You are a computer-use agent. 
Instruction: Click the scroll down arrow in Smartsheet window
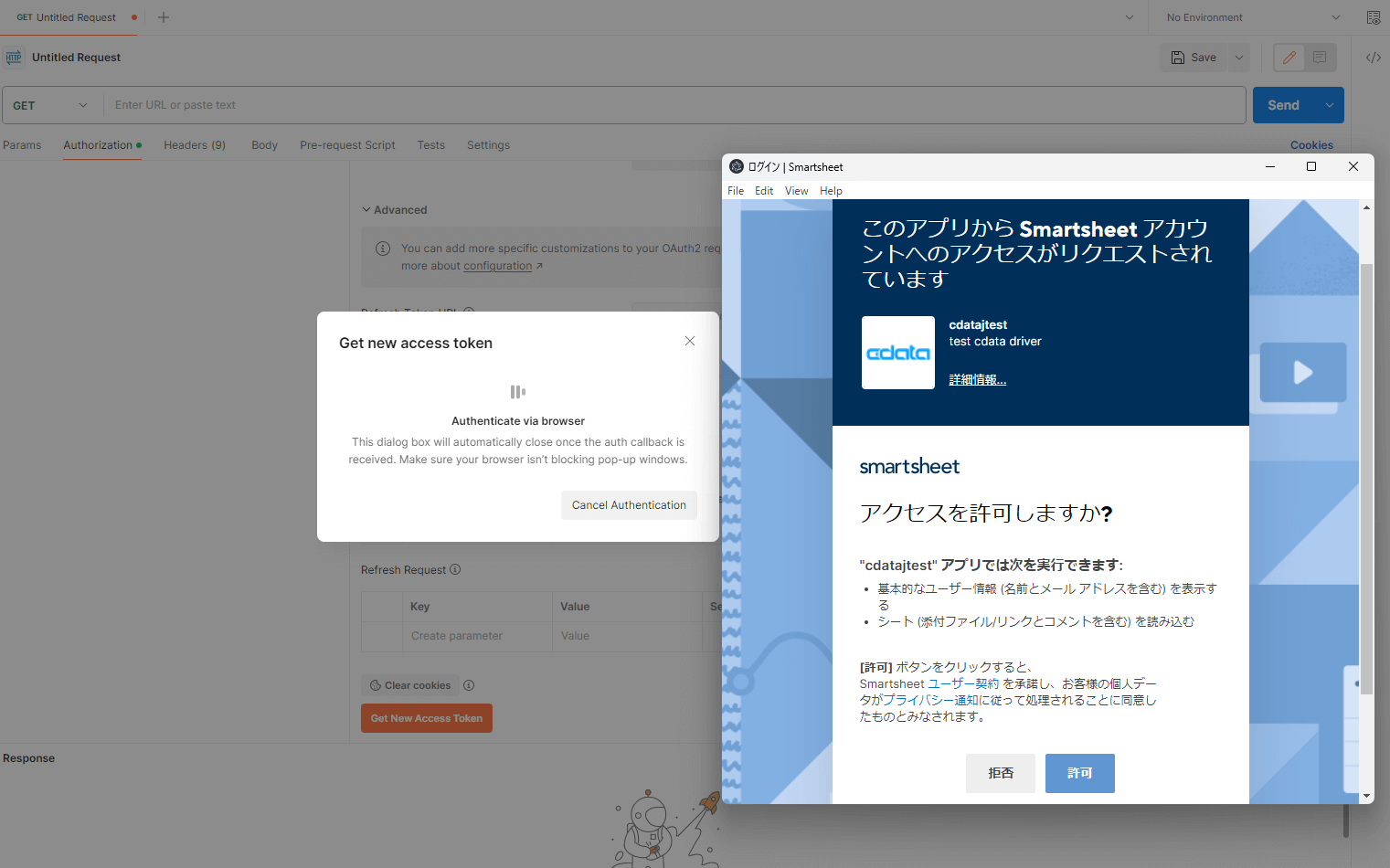tap(1367, 796)
